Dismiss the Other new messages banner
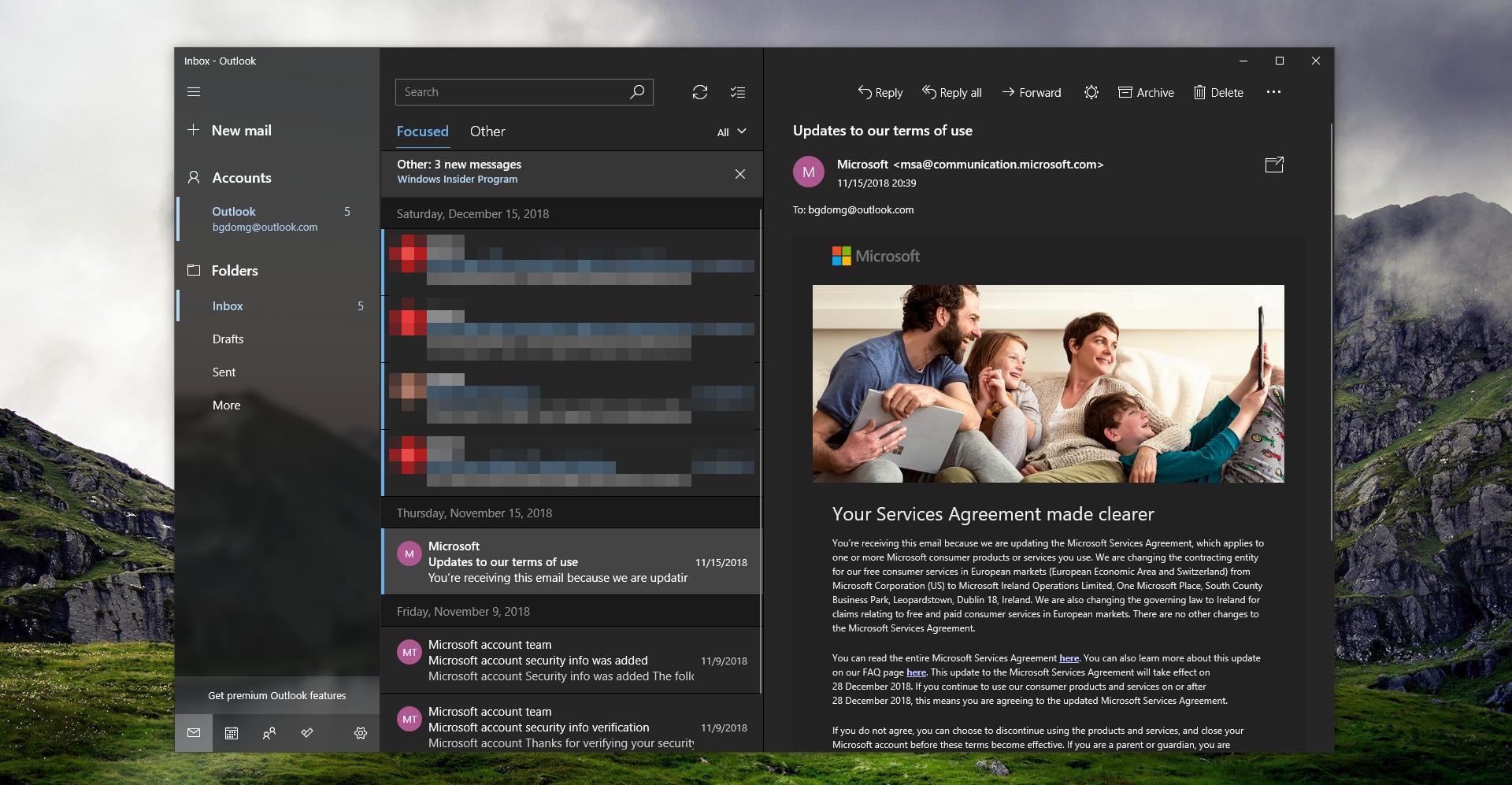1512x785 pixels. (x=740, y=174)
